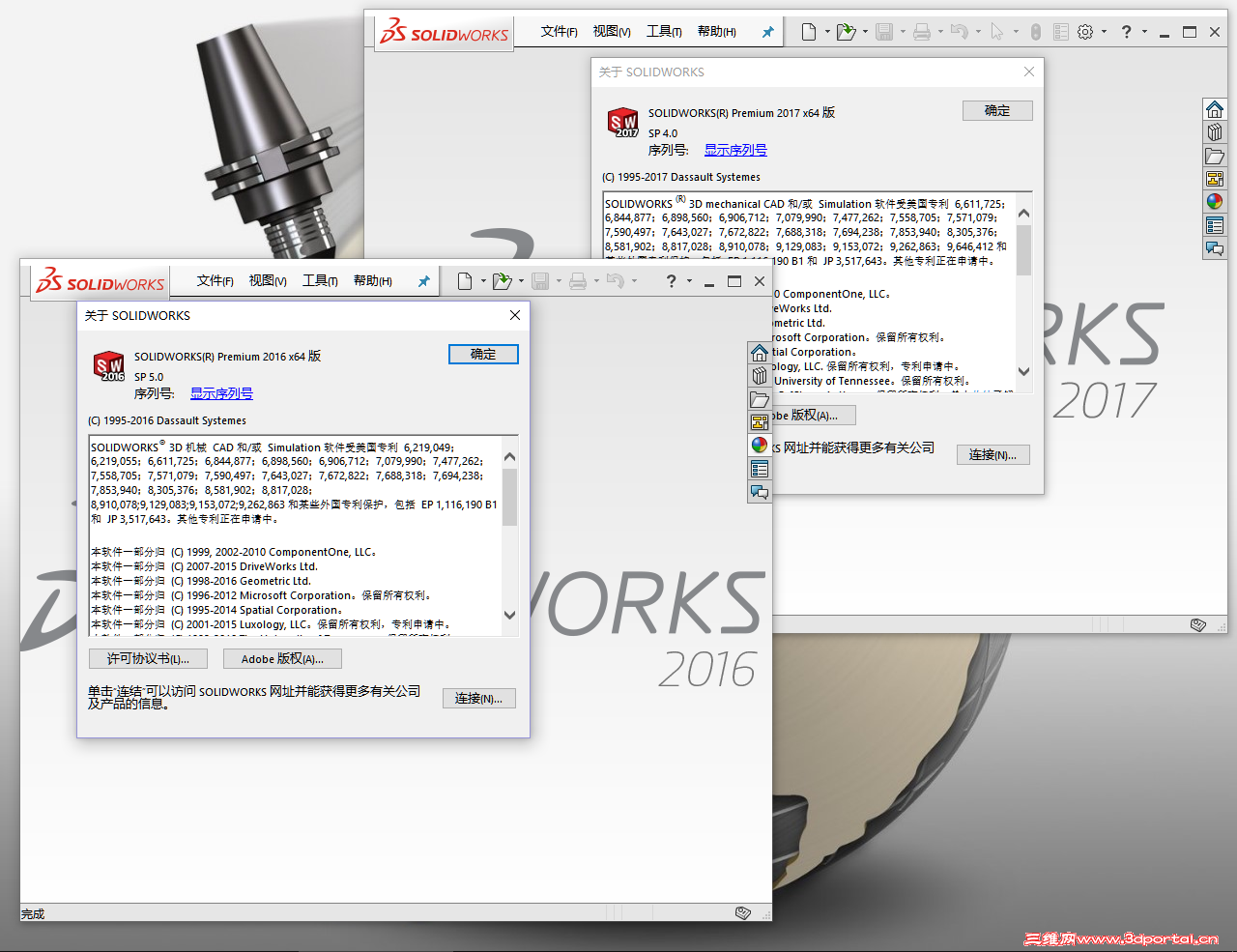Click 显示序列号 link in 2017 About dialog

pyautogui.click(x=735, y=150)
